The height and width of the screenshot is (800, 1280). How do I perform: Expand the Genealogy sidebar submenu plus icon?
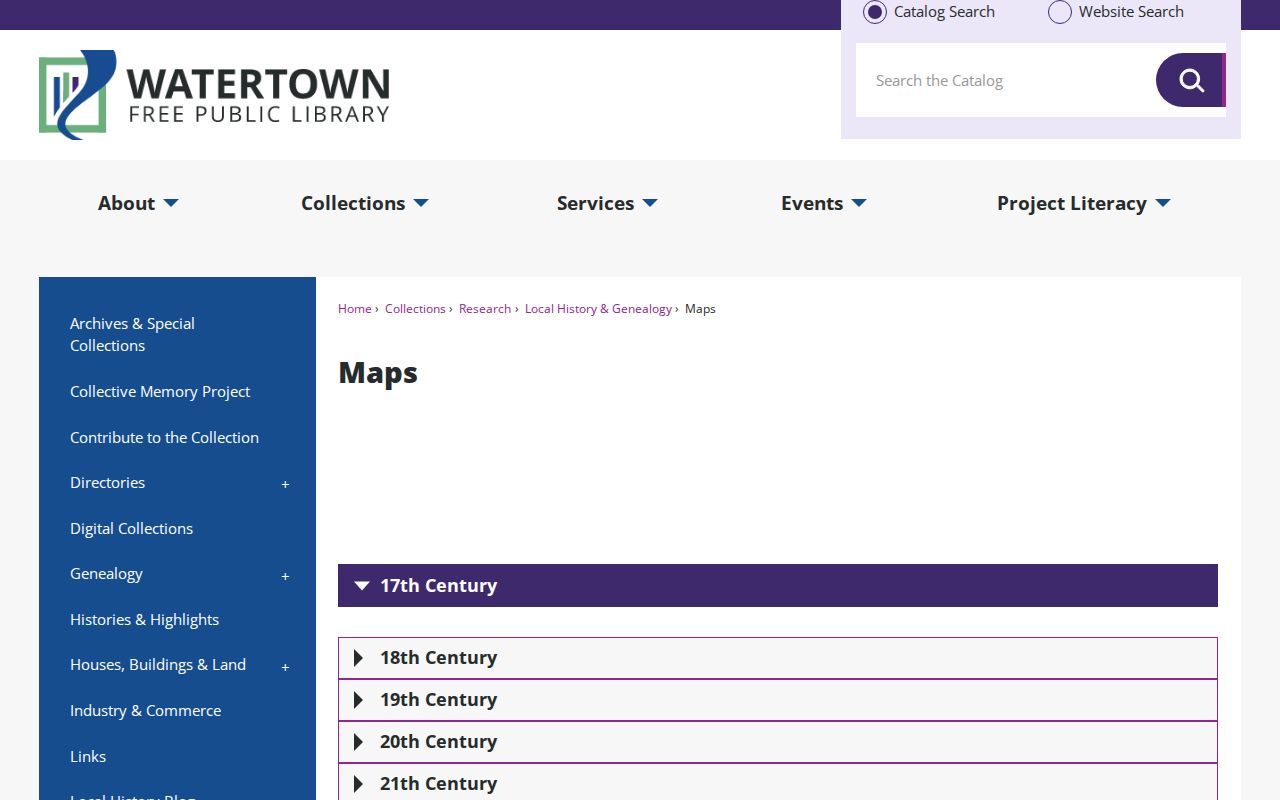(285, 576)
